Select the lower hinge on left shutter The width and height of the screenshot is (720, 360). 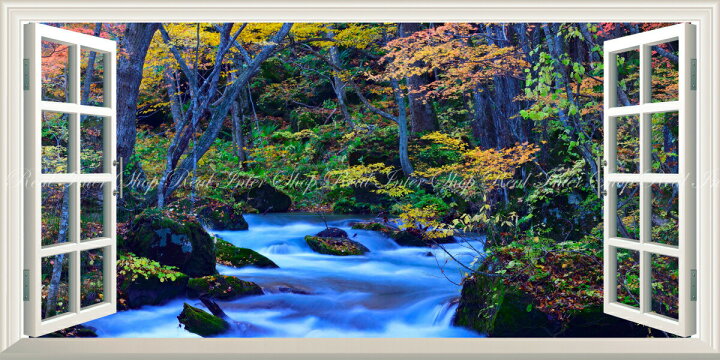[x=27, y=285]
